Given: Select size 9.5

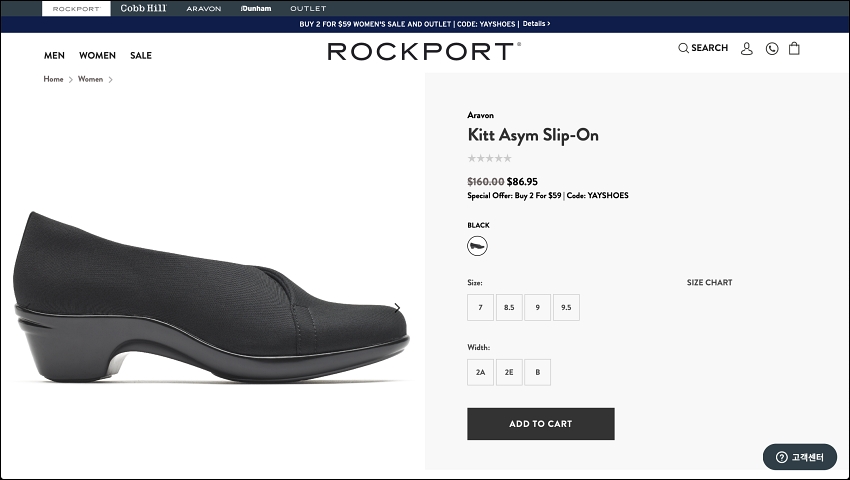Looking at the screenshot, I should coord(566,308).
